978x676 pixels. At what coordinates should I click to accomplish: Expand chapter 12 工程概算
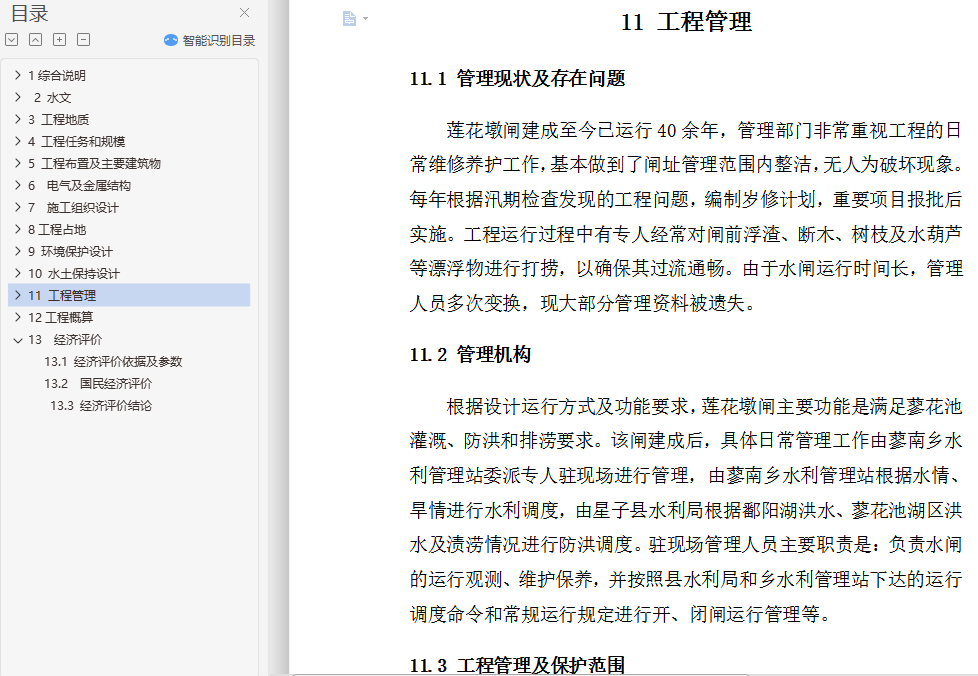coord(17,317)
